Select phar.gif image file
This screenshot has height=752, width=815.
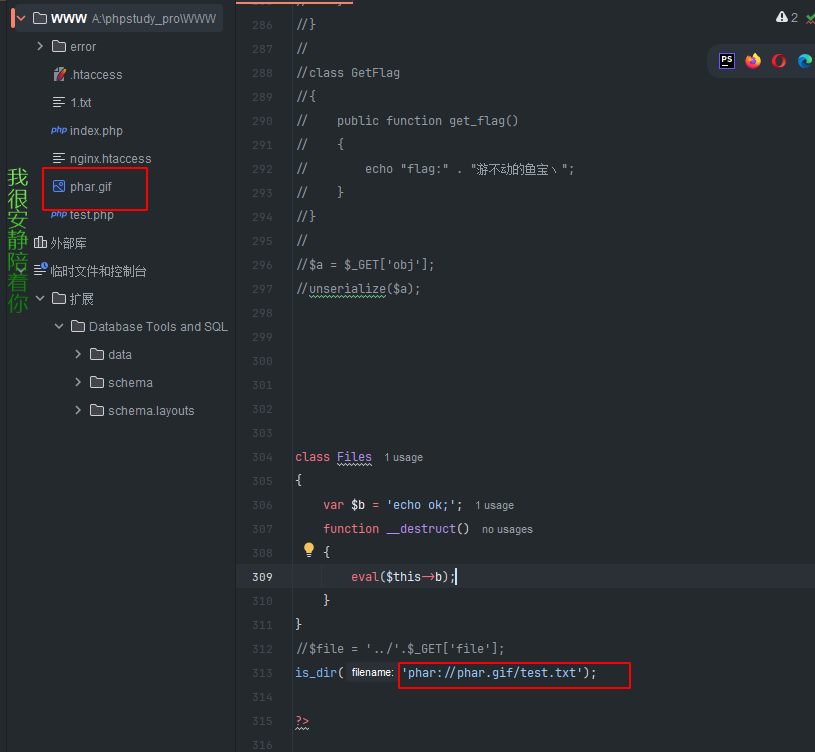tap(89, 187)
